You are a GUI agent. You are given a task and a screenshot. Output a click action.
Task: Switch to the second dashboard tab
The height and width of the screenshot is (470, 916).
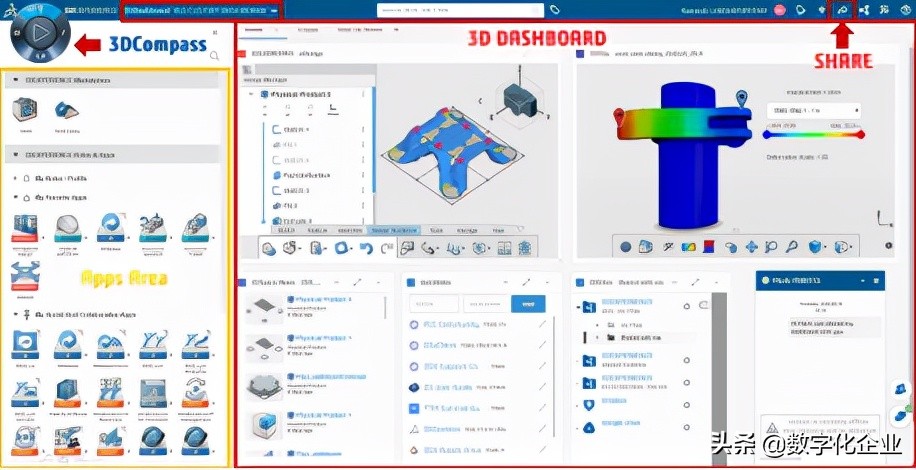point(307,30)
